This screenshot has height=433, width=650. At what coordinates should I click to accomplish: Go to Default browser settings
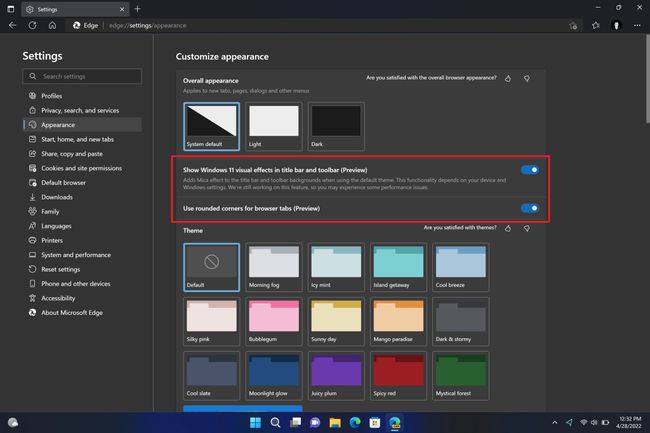(82, 183)
